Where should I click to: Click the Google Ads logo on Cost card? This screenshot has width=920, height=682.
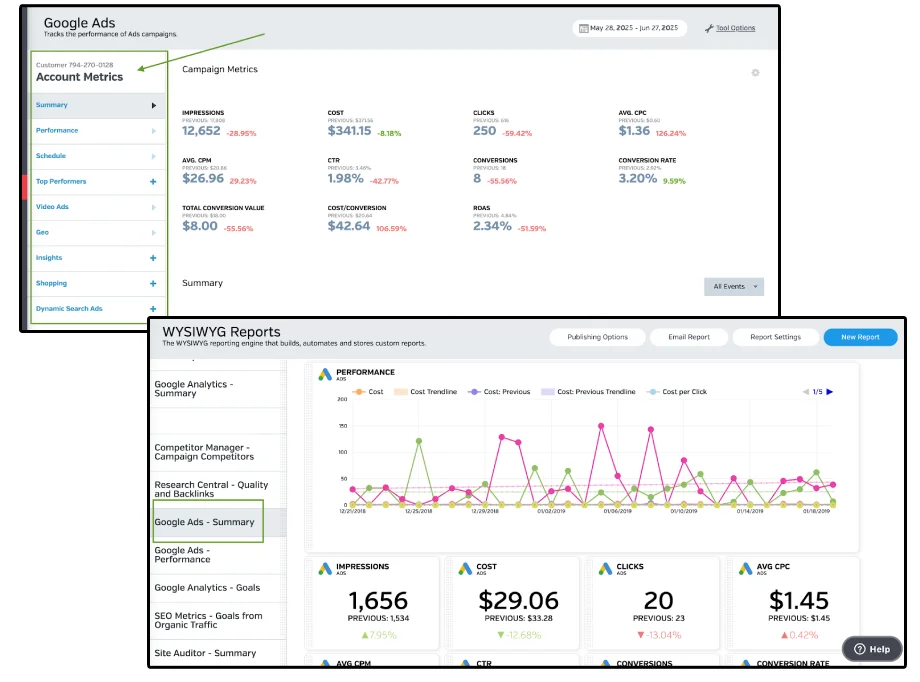click(463, 569)
